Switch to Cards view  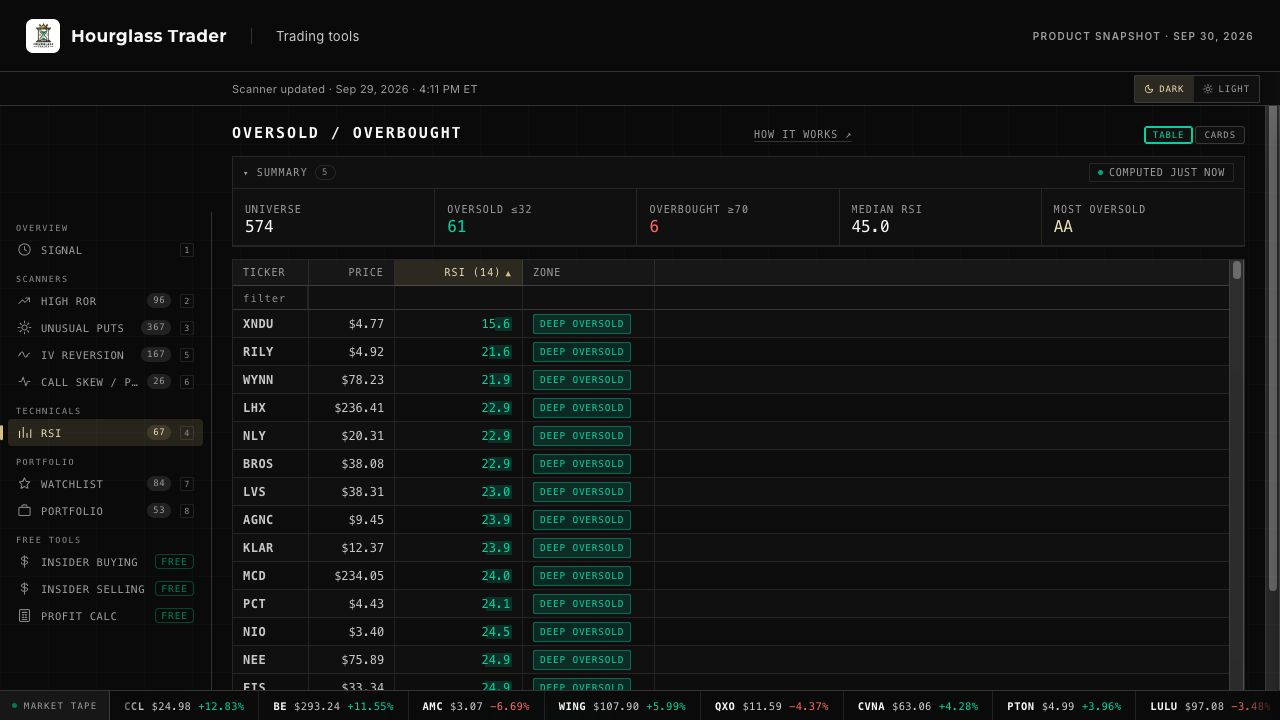(x=1220, y=135)
